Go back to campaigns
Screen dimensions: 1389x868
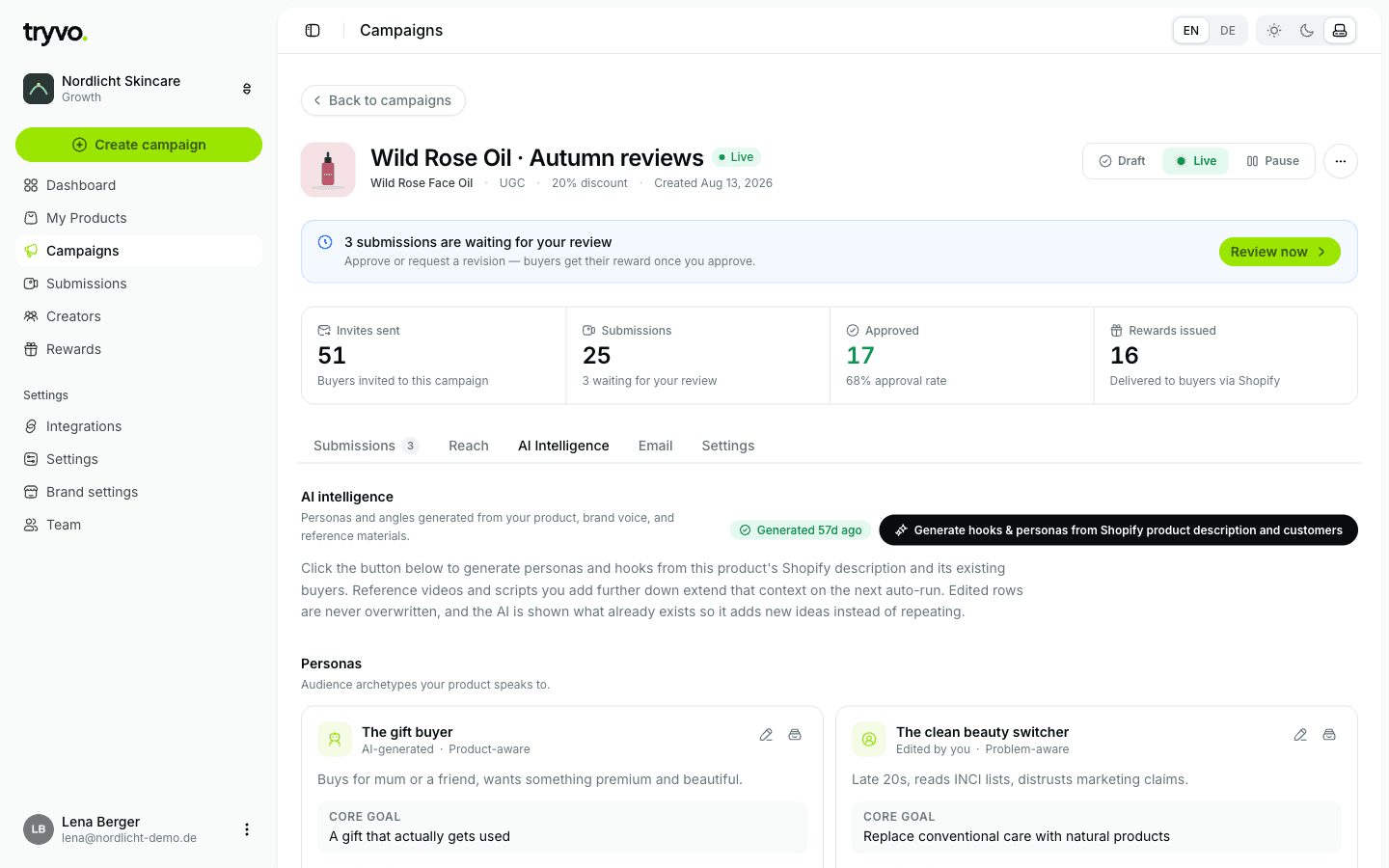pyautogui.click(x=383, y=100)
